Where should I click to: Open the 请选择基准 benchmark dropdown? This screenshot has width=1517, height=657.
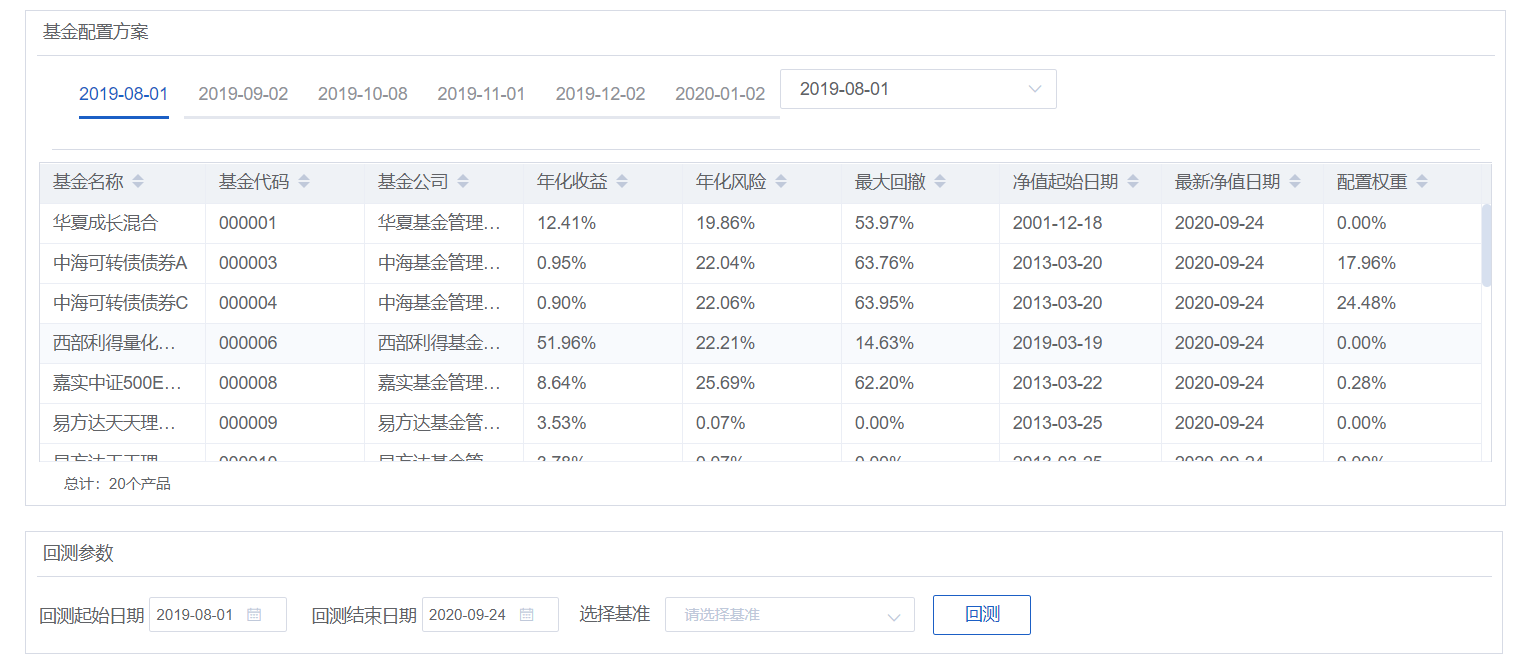tap(789, 614)
